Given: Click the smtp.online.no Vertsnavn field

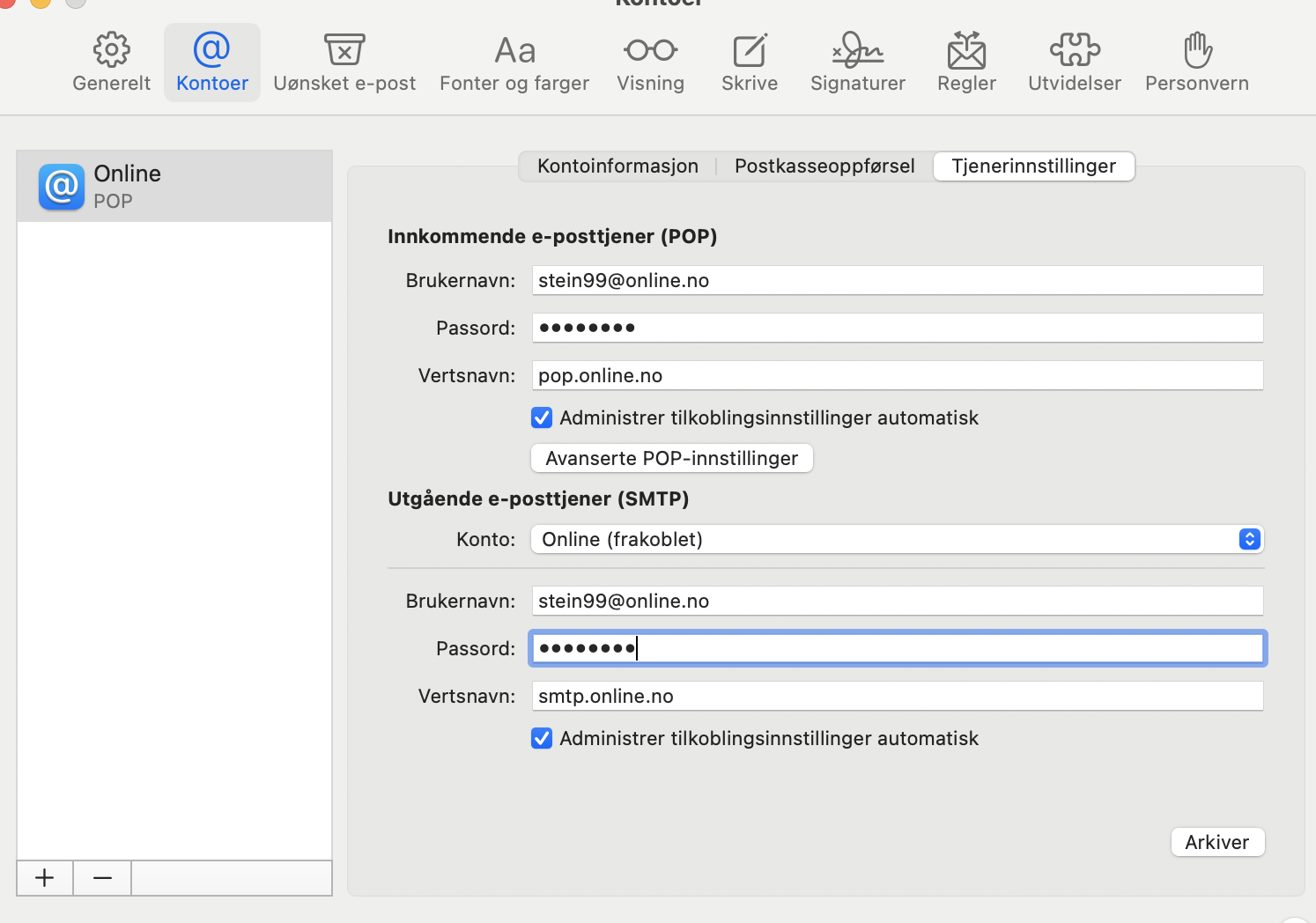Looking at the screenshot, I should coord(898,696).
